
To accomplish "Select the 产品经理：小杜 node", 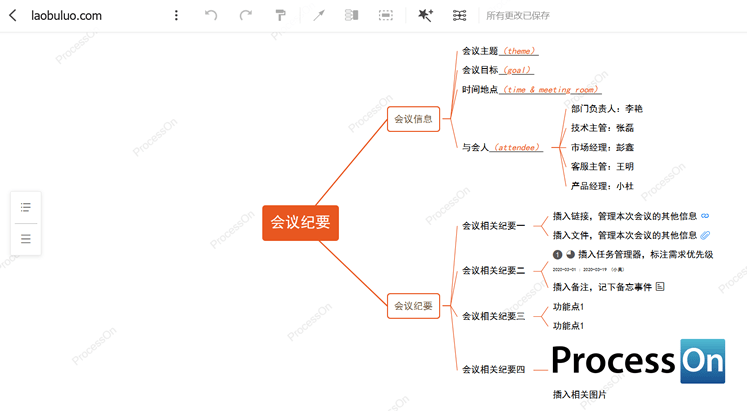I will [603, 186].
